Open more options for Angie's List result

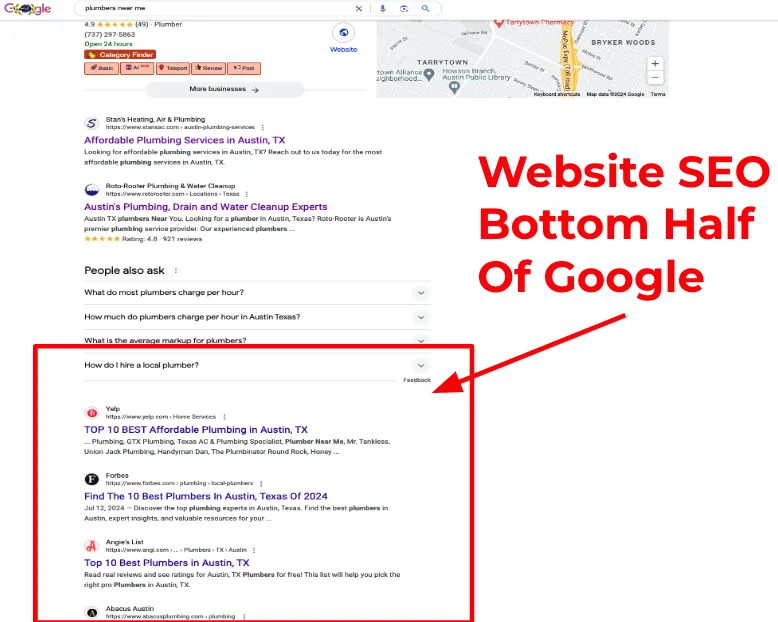point(254,550)
